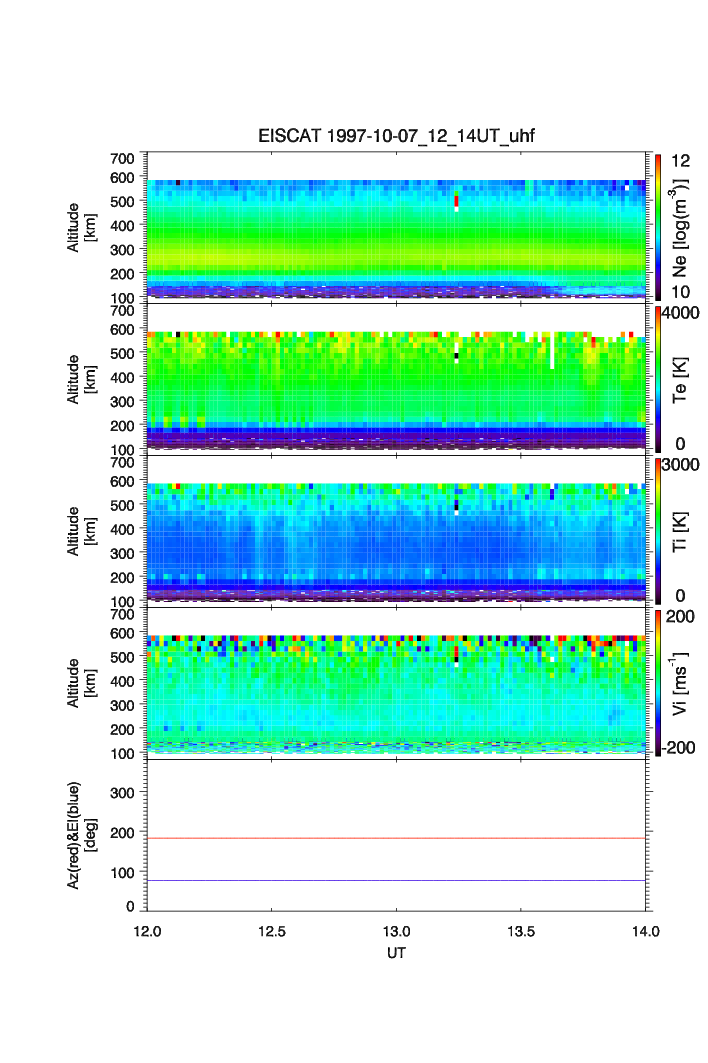Click the 3000 value on Ti color bar
The image size is (708, 1063).
pyautogui.click(x=681, y=465)
